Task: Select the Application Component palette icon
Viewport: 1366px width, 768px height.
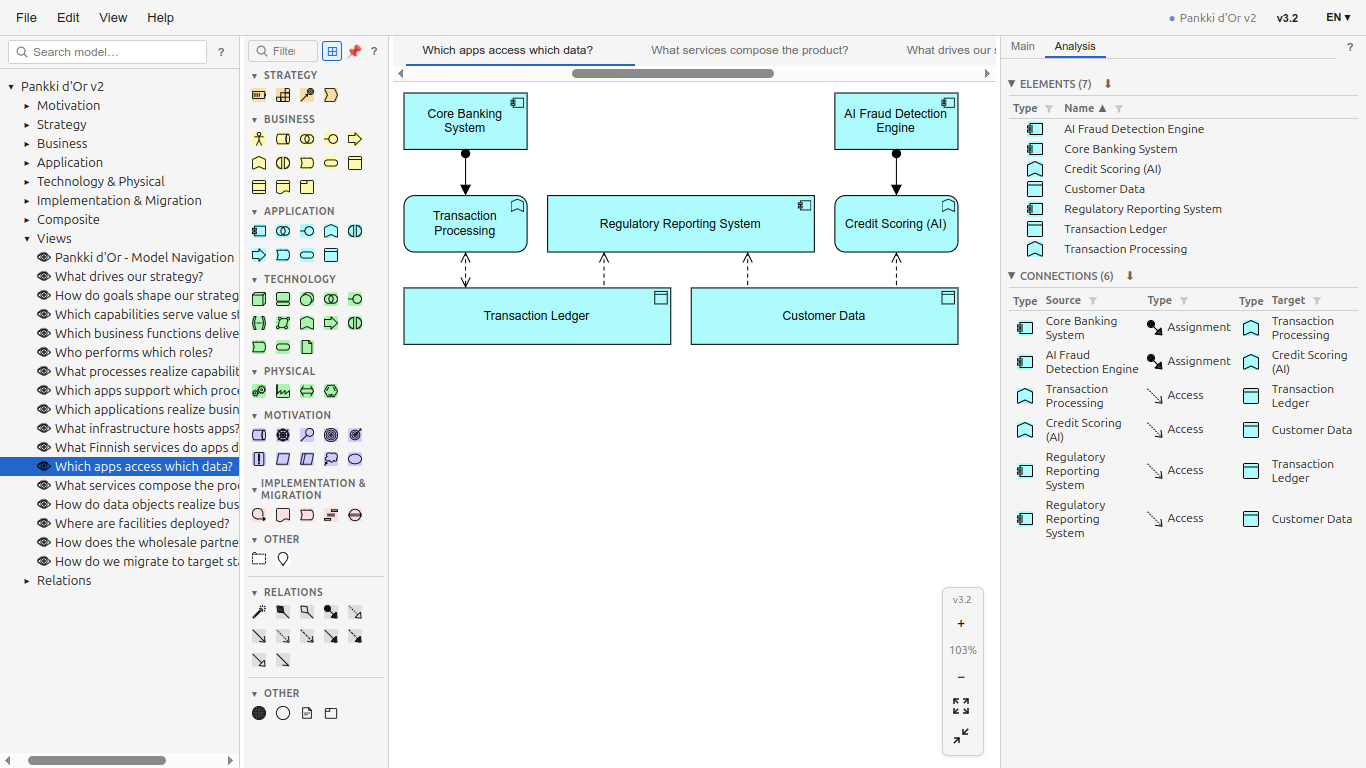Action: [259, 231]
